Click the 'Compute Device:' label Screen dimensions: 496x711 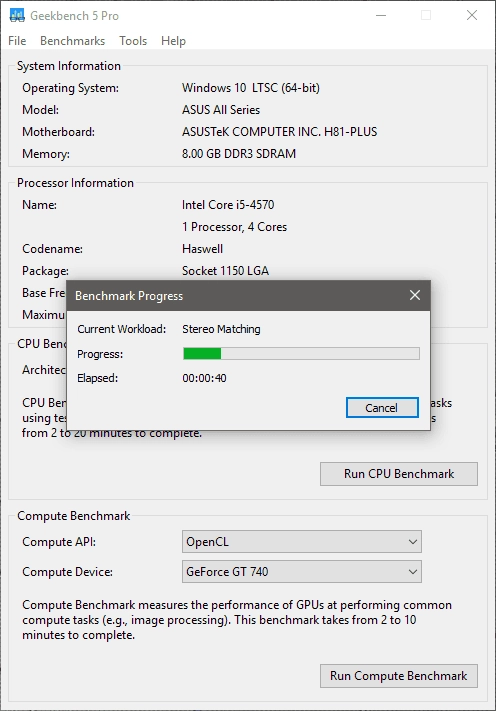pyautogui.click(x=67, y=572)
